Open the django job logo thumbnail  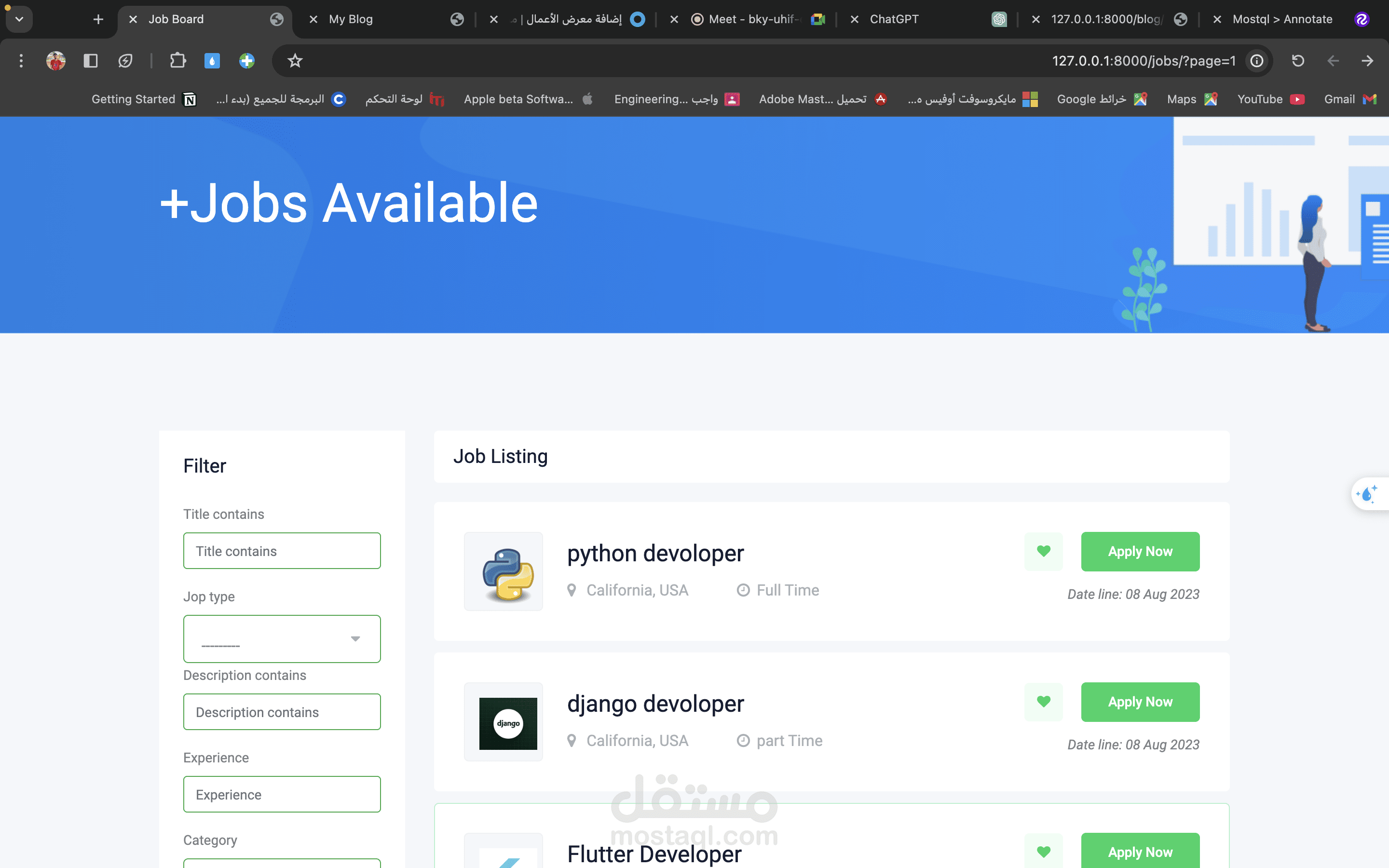(504, 721)
